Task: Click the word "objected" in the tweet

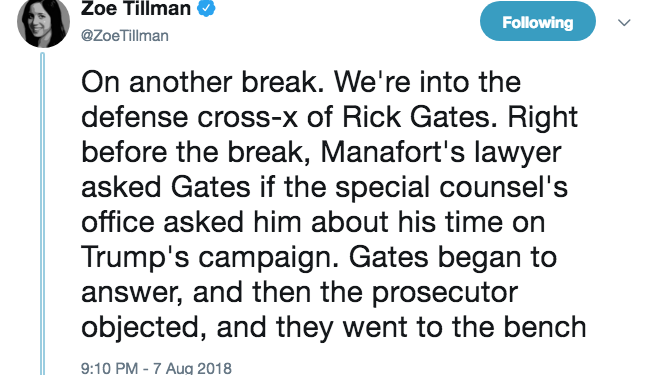Action: point(144,328)
